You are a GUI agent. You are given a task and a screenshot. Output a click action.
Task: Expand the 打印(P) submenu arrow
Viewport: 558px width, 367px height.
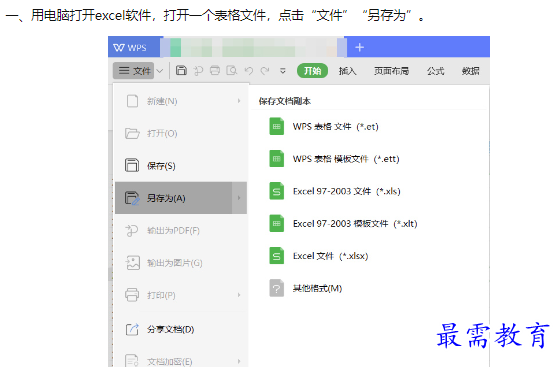(x=239, y=295)
